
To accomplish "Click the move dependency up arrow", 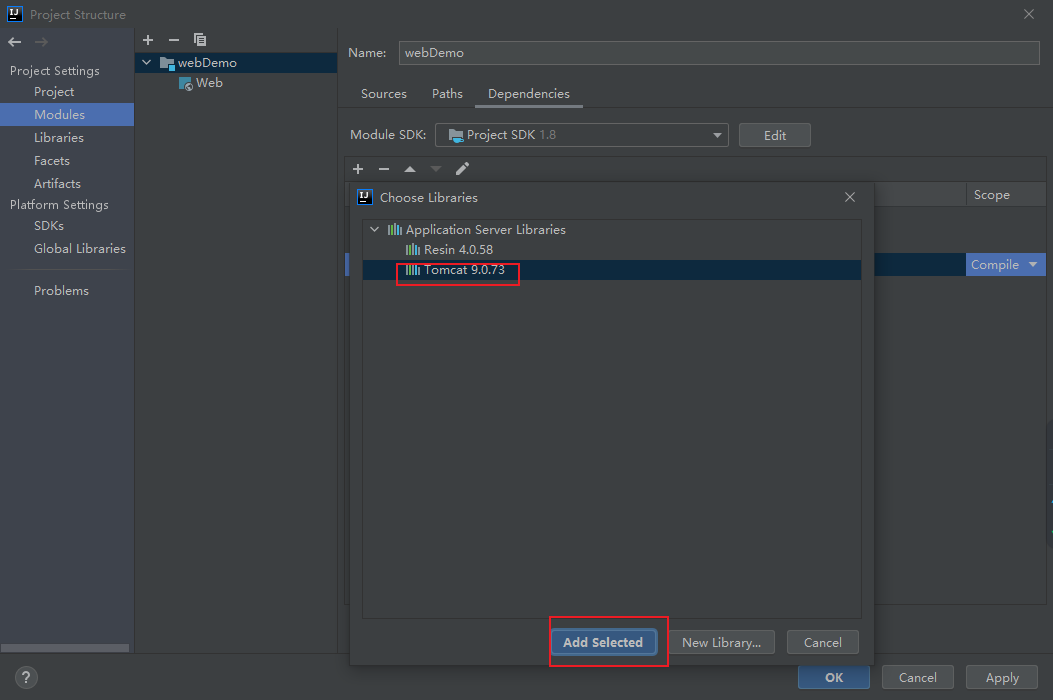I will click(x=410, y=169).
